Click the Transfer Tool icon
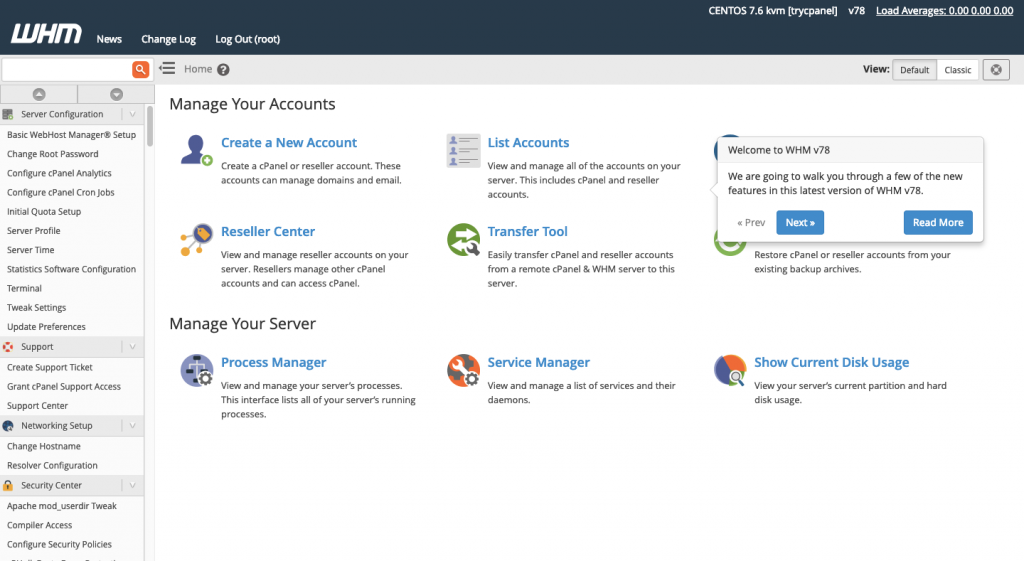1024x561 pixels. point(463,240)
